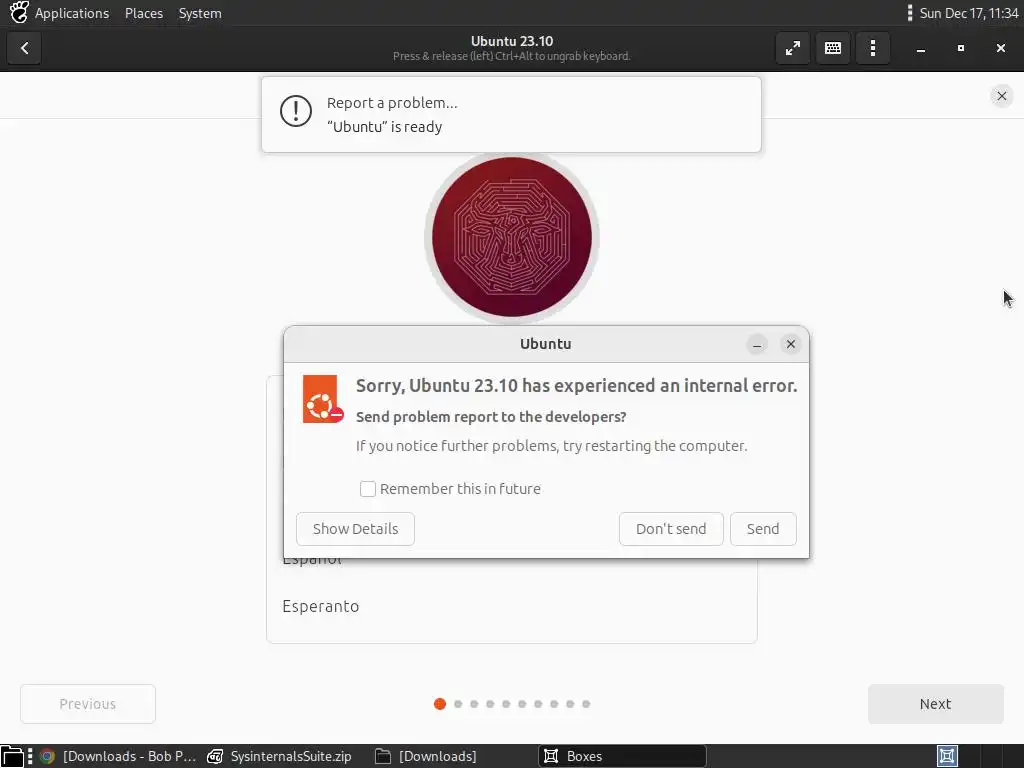1024x768 pixels.
Task: Click the clock showing Sun Dec 17
Action: pos(968,13)
